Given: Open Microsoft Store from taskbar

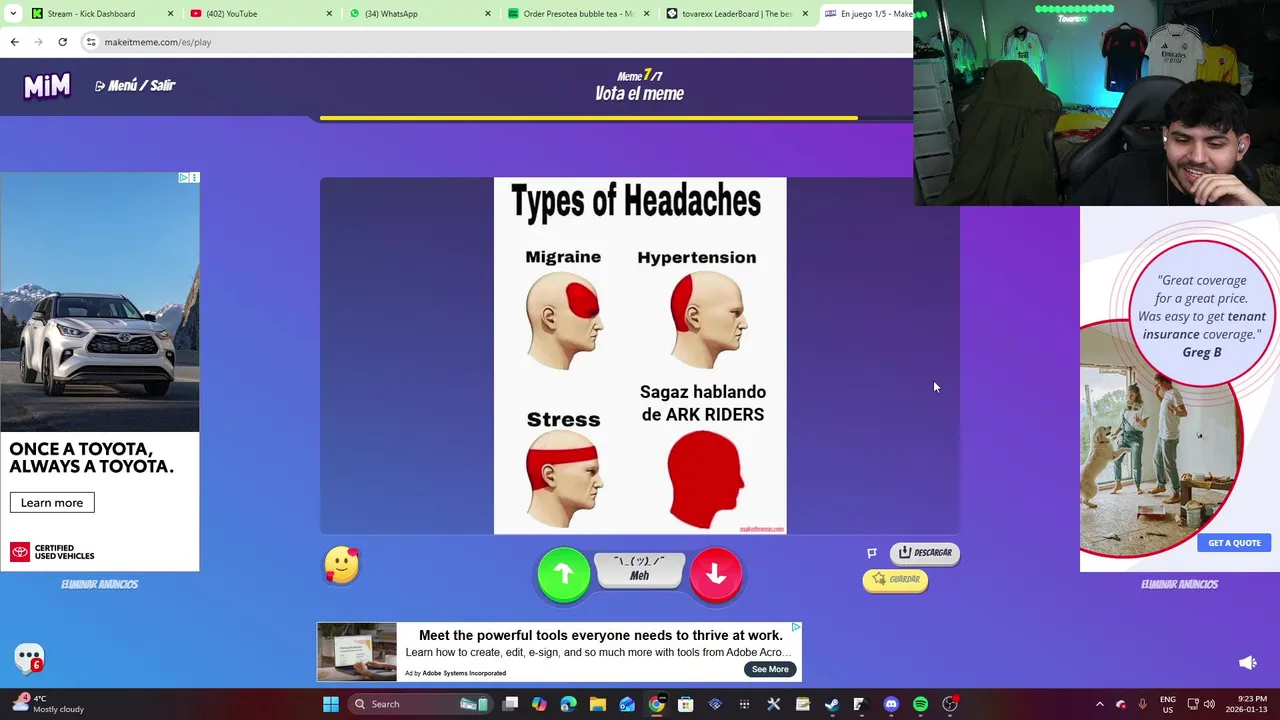Looking at the screenshot, I should 686,704.
